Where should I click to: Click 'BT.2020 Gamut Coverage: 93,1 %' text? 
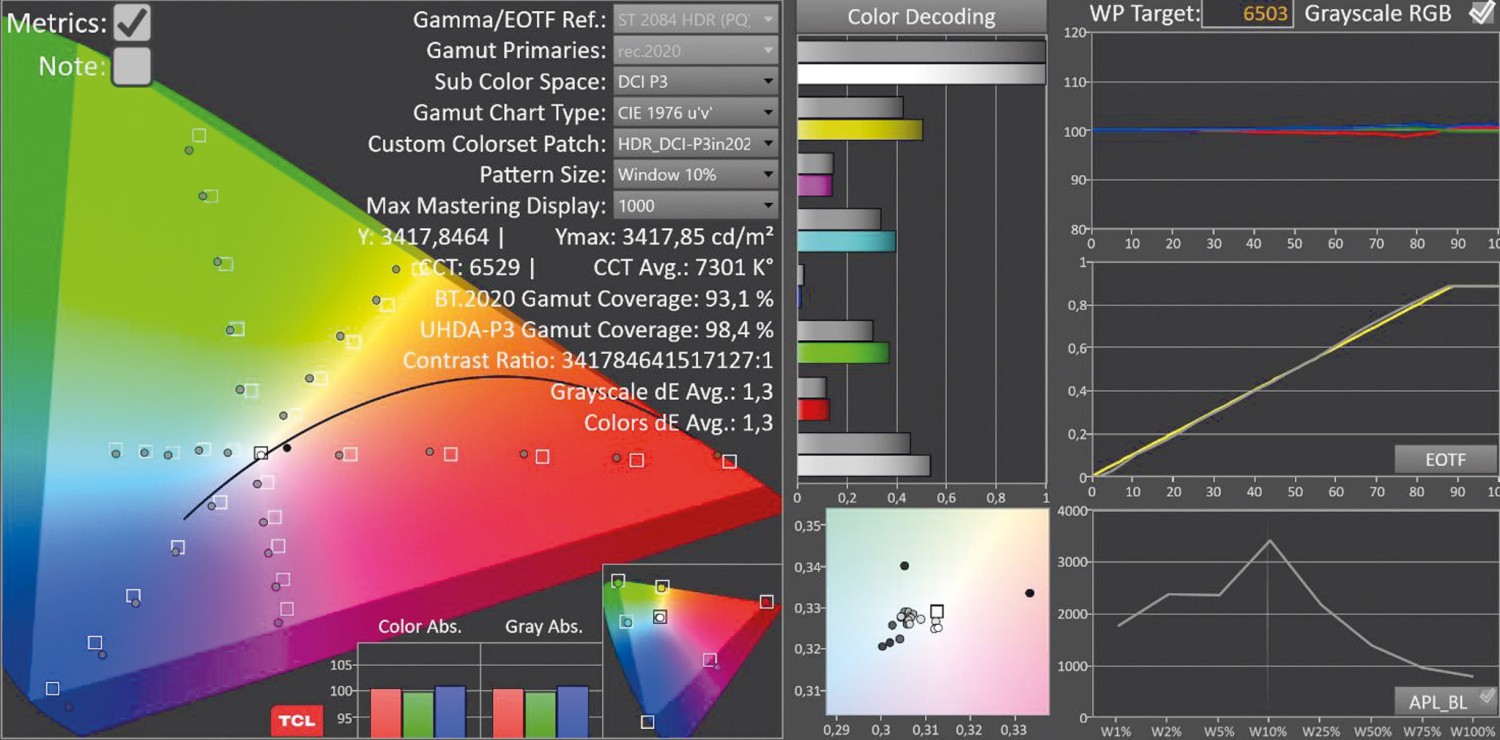click(604, 298)
